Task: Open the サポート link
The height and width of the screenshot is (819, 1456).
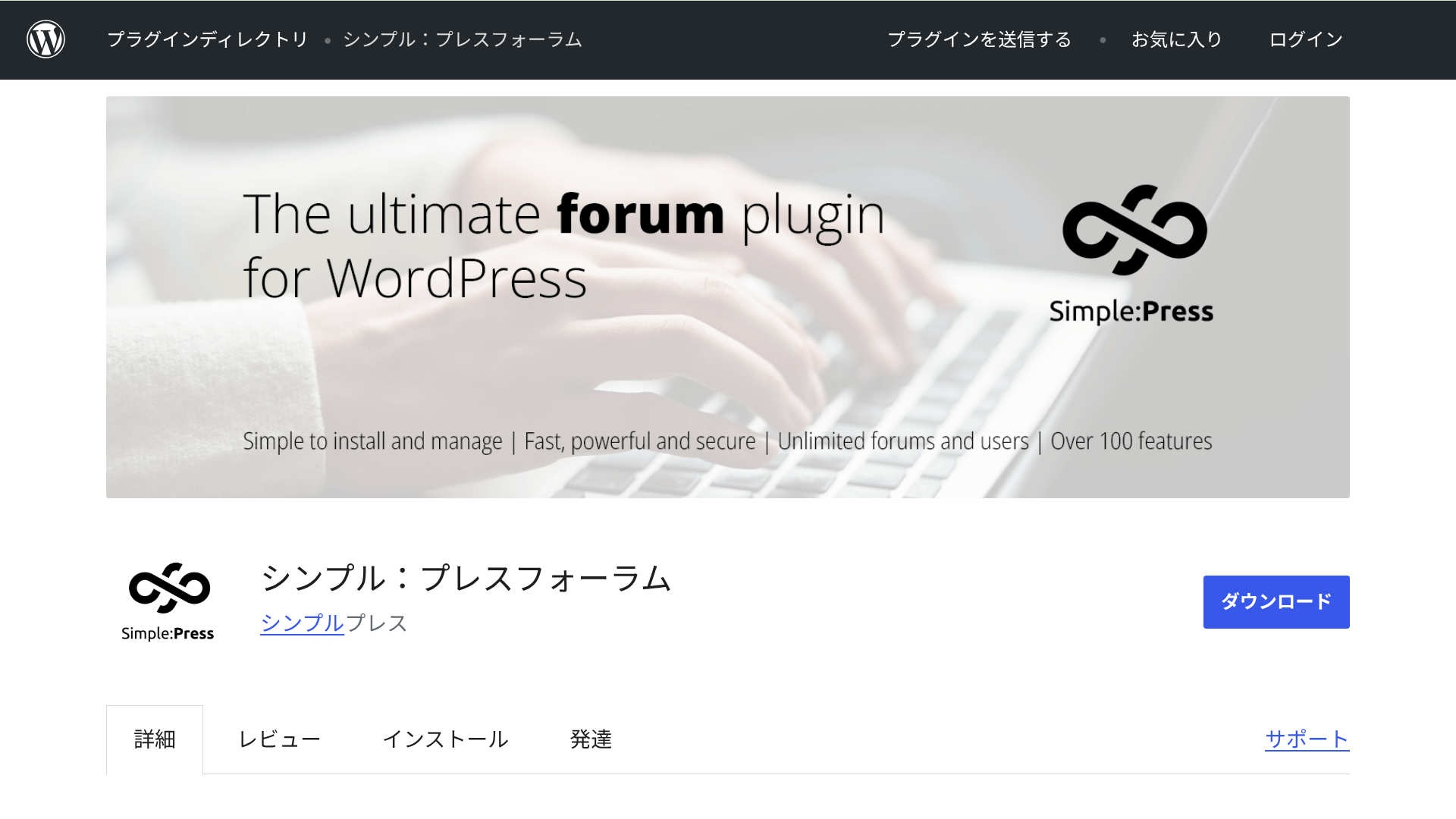Action: 1306,738
